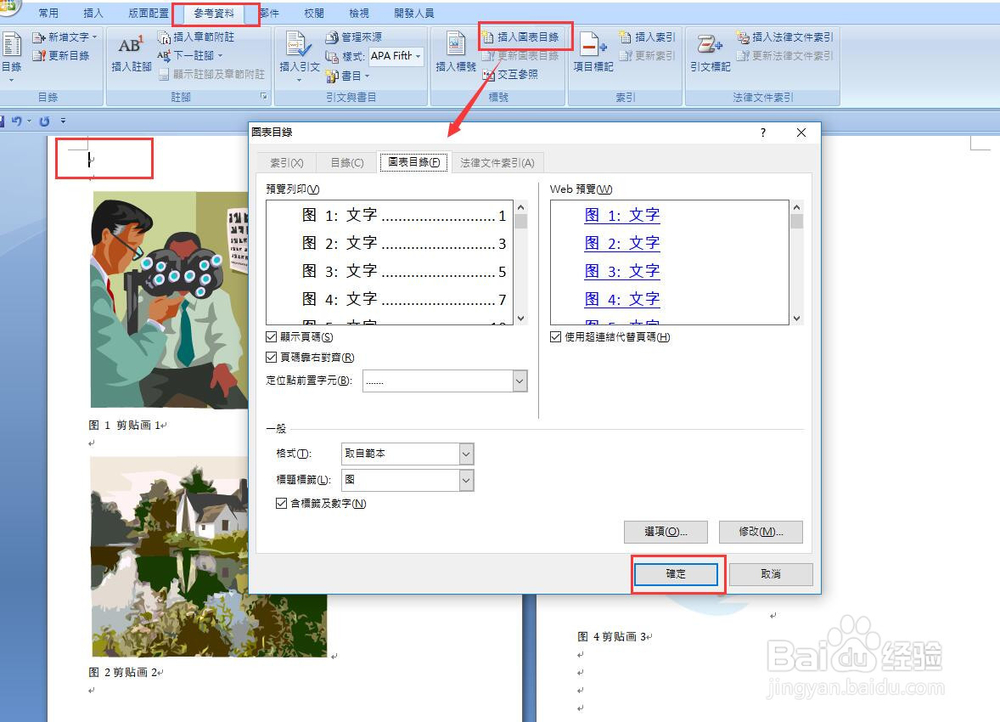The height and width of the screenshot is (722, 1000).
Task: Open the 插入引文 dropdown arrow
Action: pyautogui.click(x=299, y=80)
